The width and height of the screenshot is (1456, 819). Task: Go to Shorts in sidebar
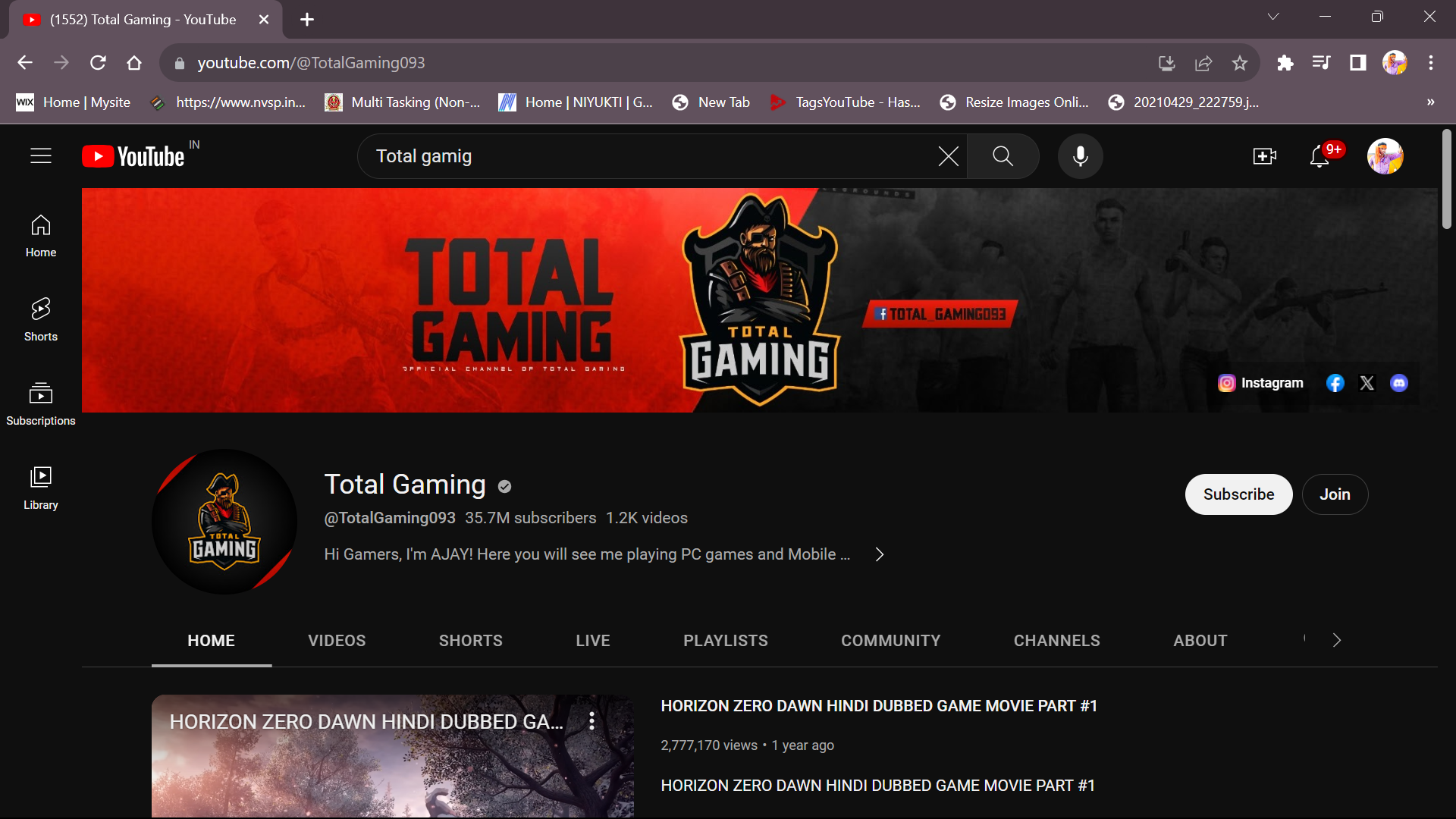click(41, 319)
